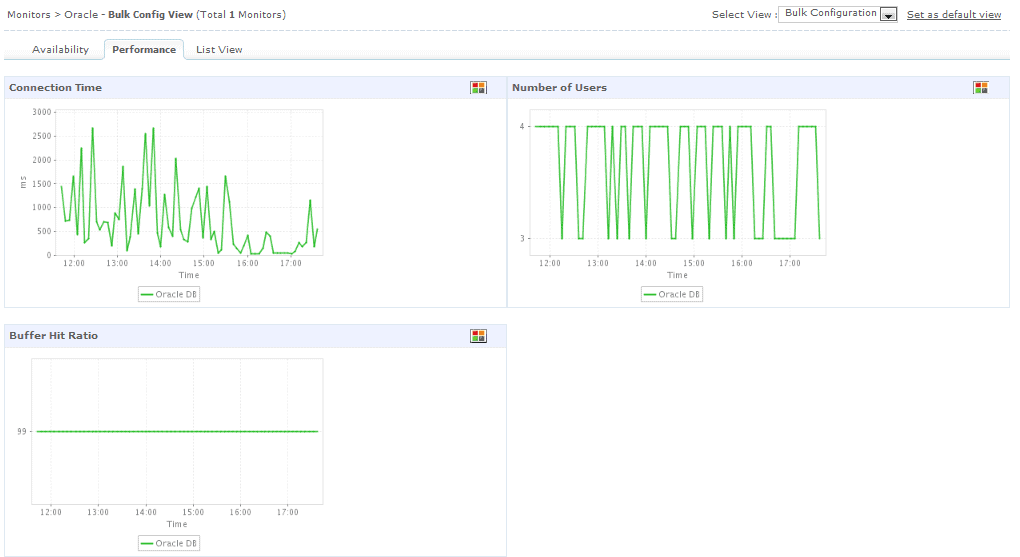Click Oracle DB legend under Number of Users chart
The width and height of the screenshot is (1020, 557).
pos(672,294)
